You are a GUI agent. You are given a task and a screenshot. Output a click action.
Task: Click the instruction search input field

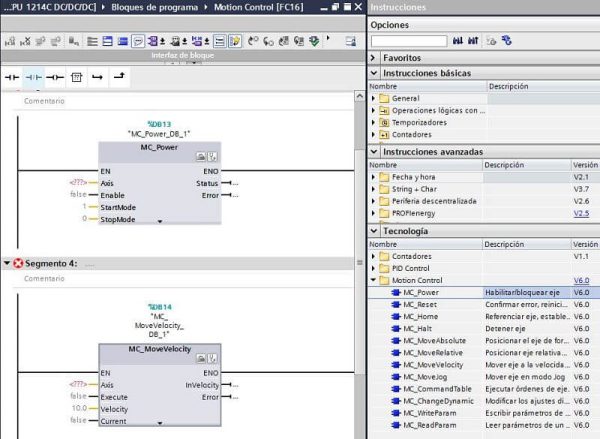[x=407, y=41]
